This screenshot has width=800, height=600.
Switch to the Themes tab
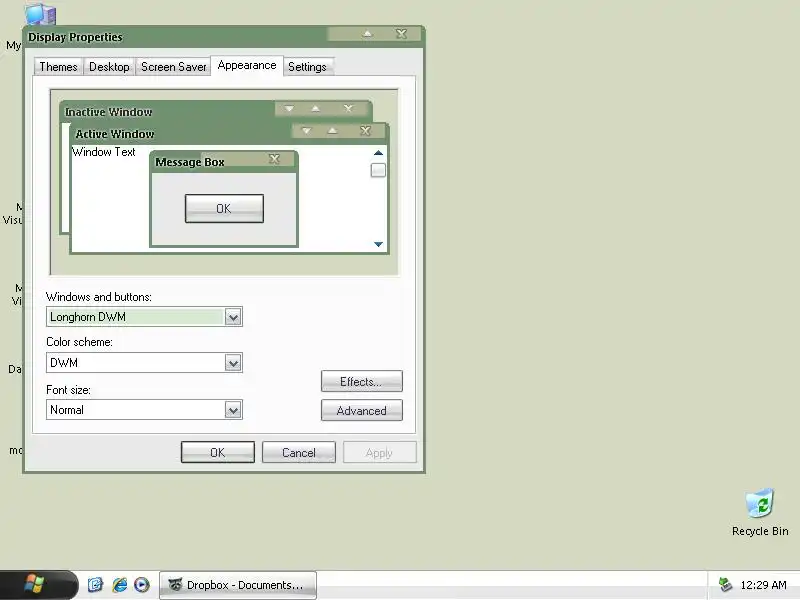(58, 67)
